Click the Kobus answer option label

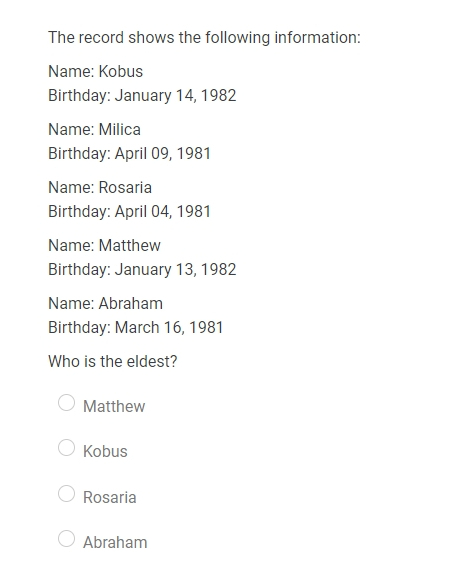(105, 452)
